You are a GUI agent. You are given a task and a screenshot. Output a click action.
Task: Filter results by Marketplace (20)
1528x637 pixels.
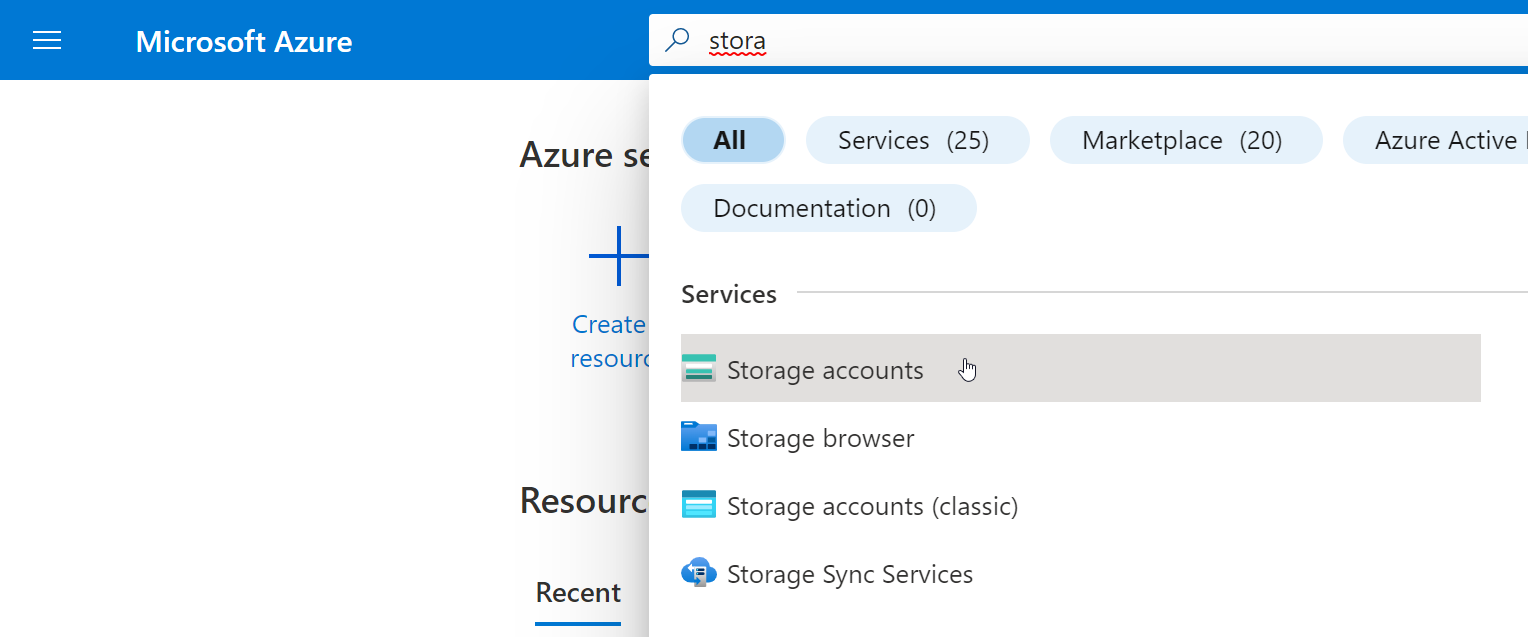(x=1186, y=140)
